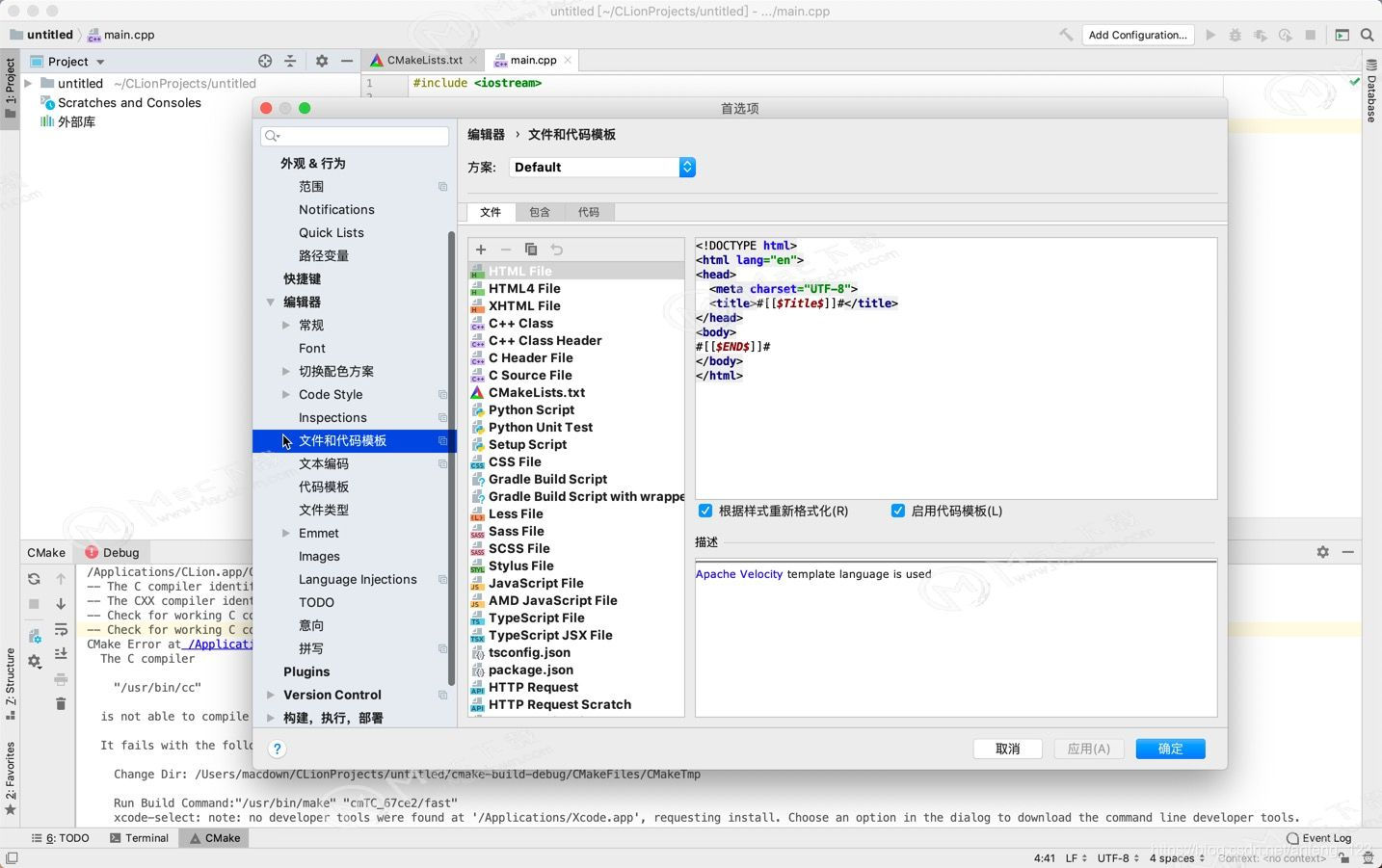The height and width of the screenshot is (868, 1382).
Task: Open the Event Log button
Action: [1319, 838]
